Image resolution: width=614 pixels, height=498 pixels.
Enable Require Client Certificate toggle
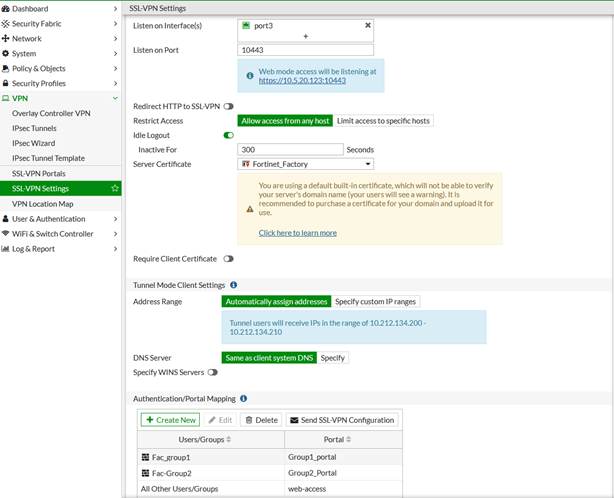tap(229, 259)
